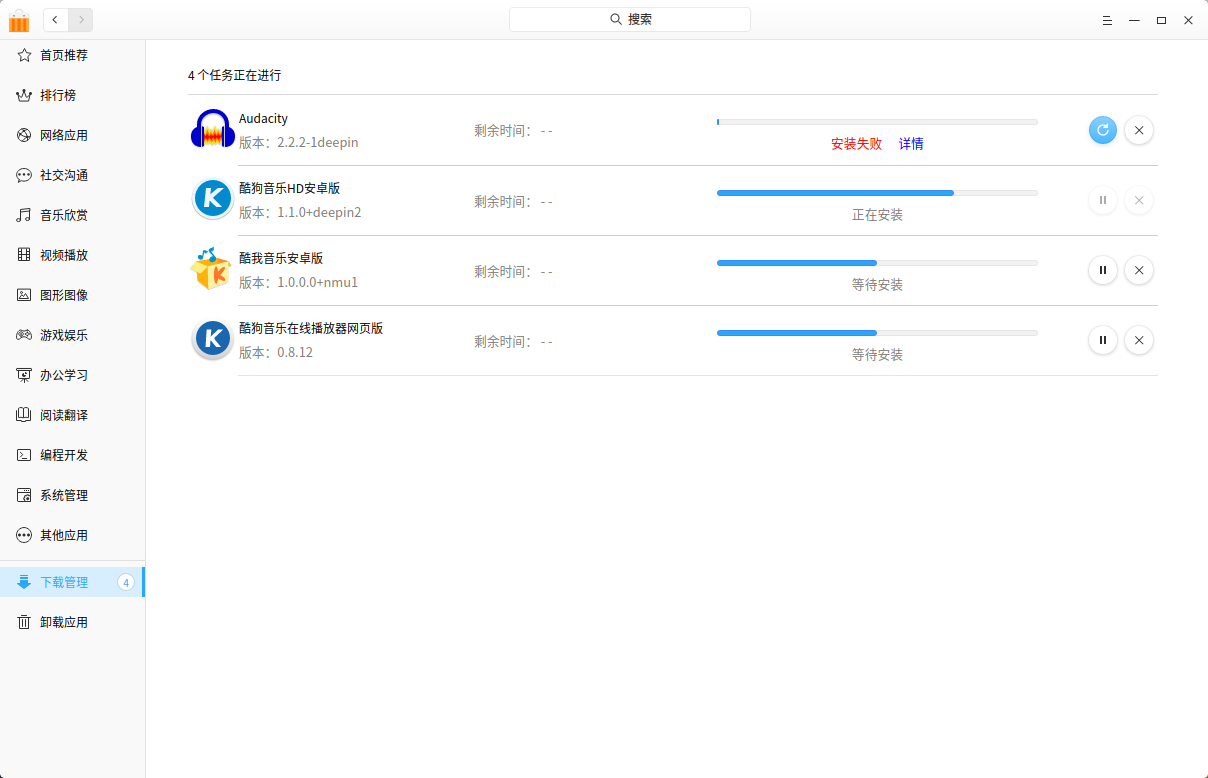Screen dimensions: 1208x778
Task: Click the download count badge 4
Action: coord(126,582)
